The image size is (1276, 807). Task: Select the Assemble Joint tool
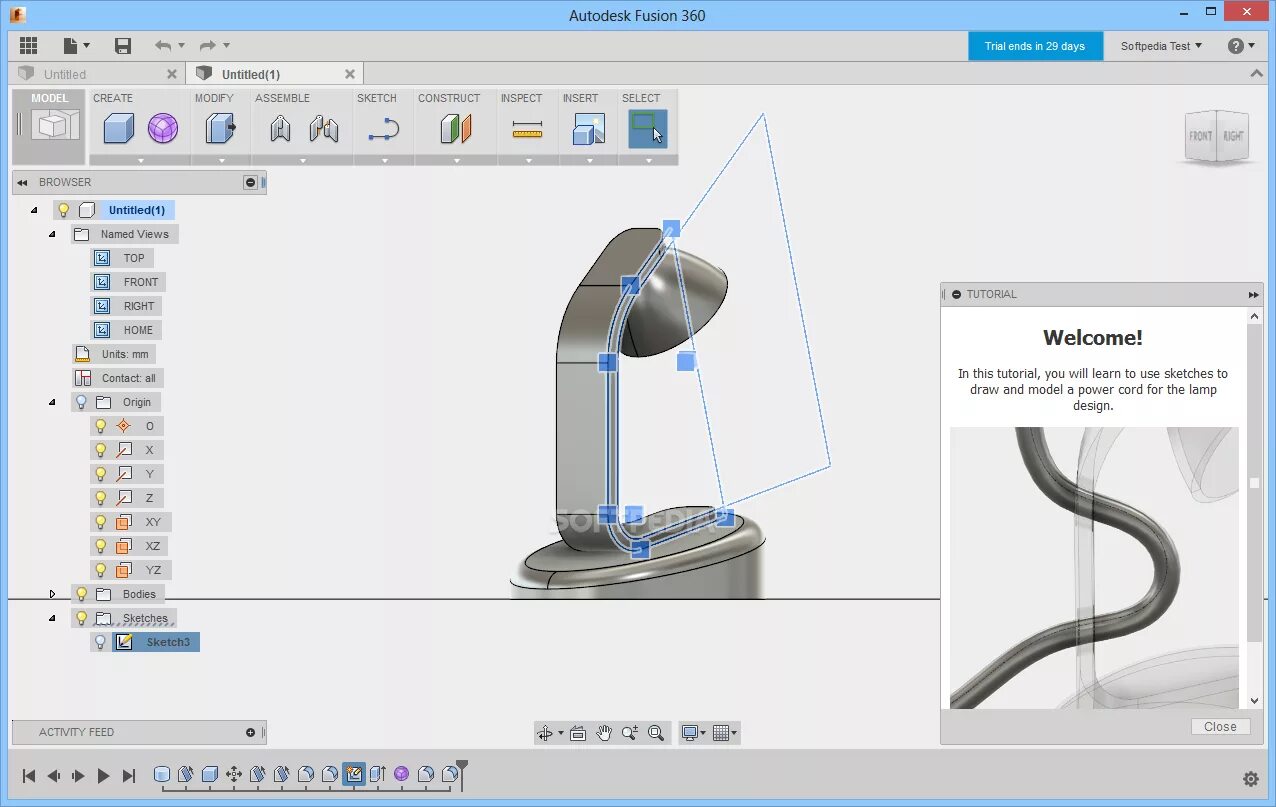coord(324,128)
